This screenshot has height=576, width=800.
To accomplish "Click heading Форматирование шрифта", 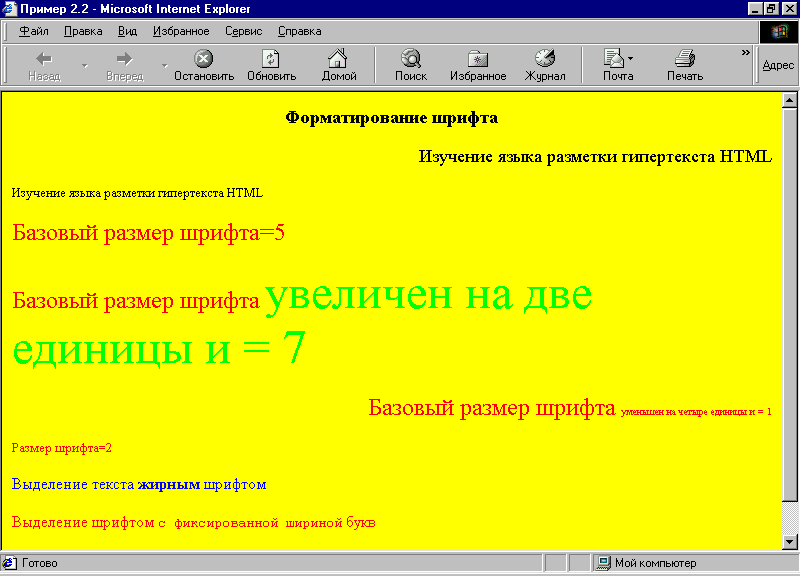I will click(x=391, y=118).
